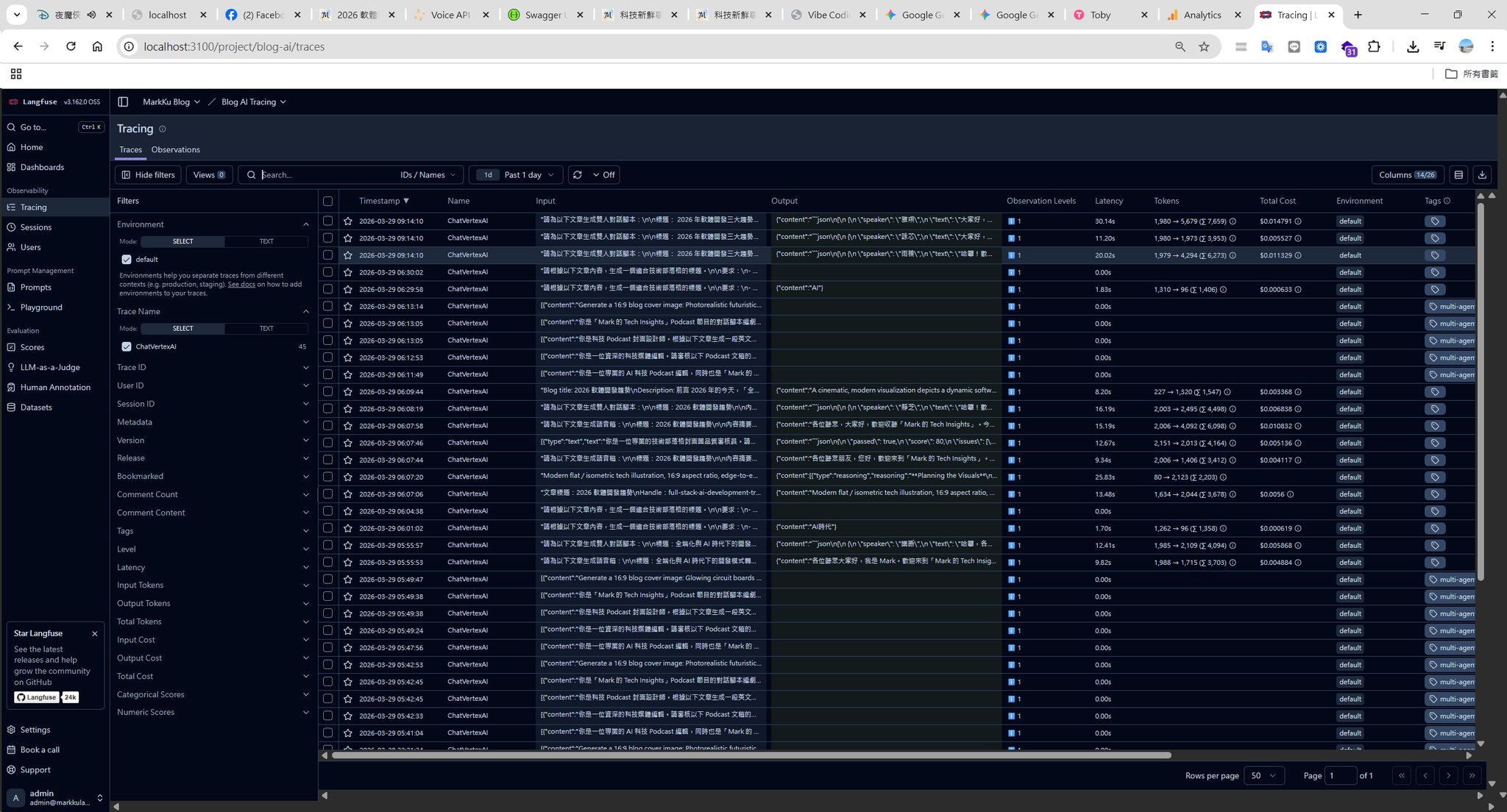Change the rows per page dropdown

tap(1263, 776)
